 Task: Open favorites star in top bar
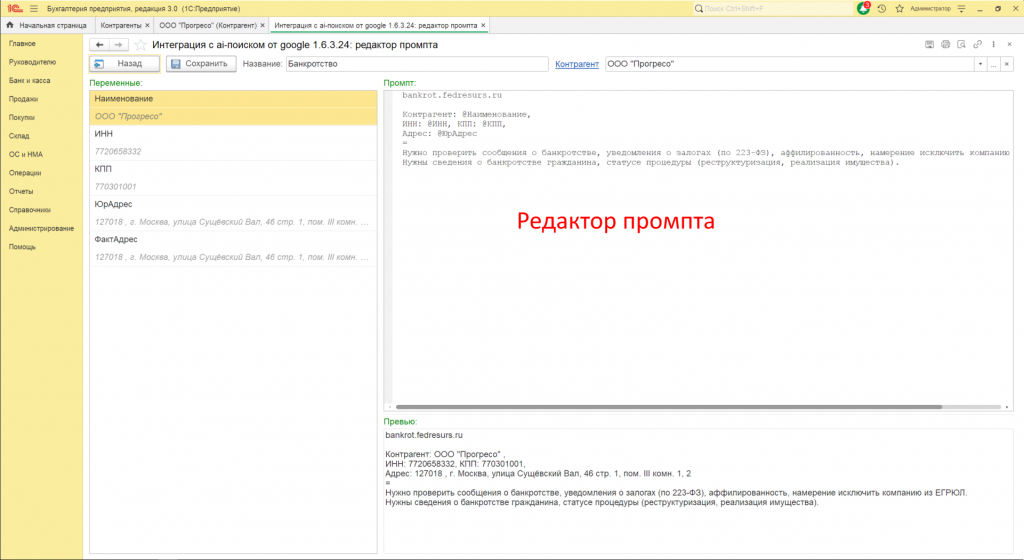coord(899,8)
